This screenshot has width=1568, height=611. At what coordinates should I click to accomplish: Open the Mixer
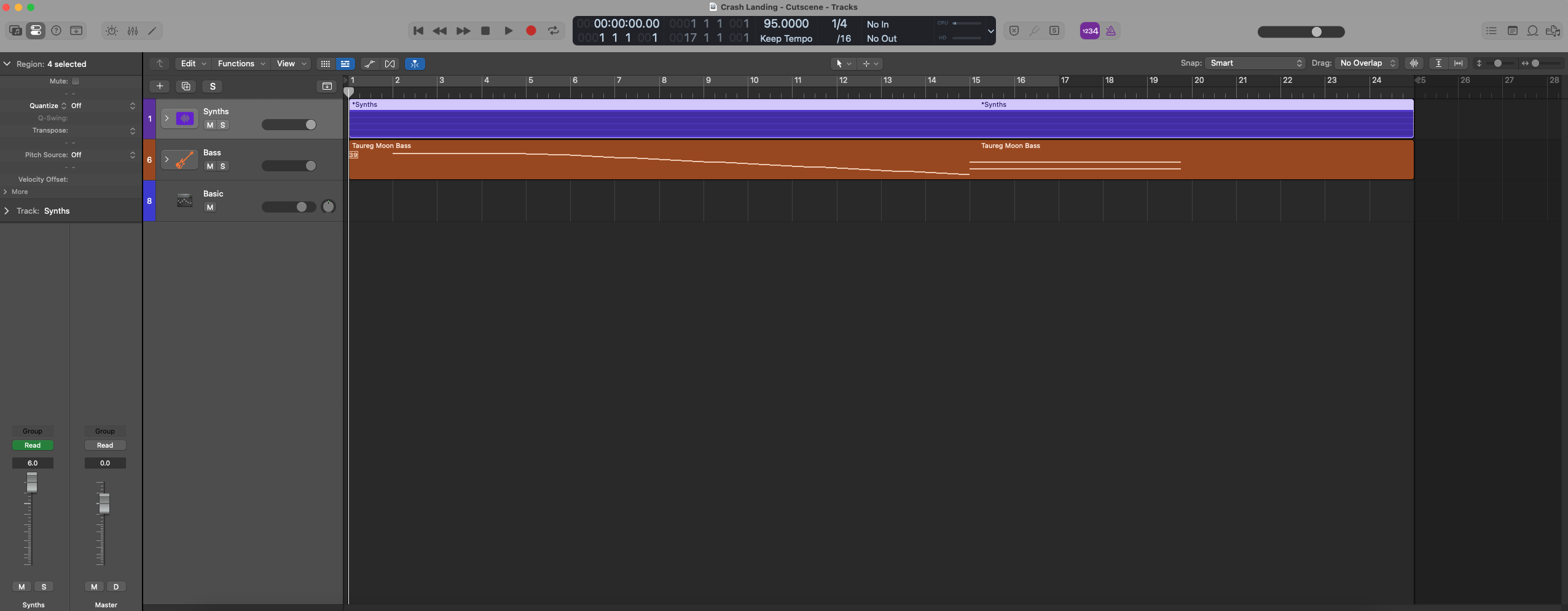[133, 31]
